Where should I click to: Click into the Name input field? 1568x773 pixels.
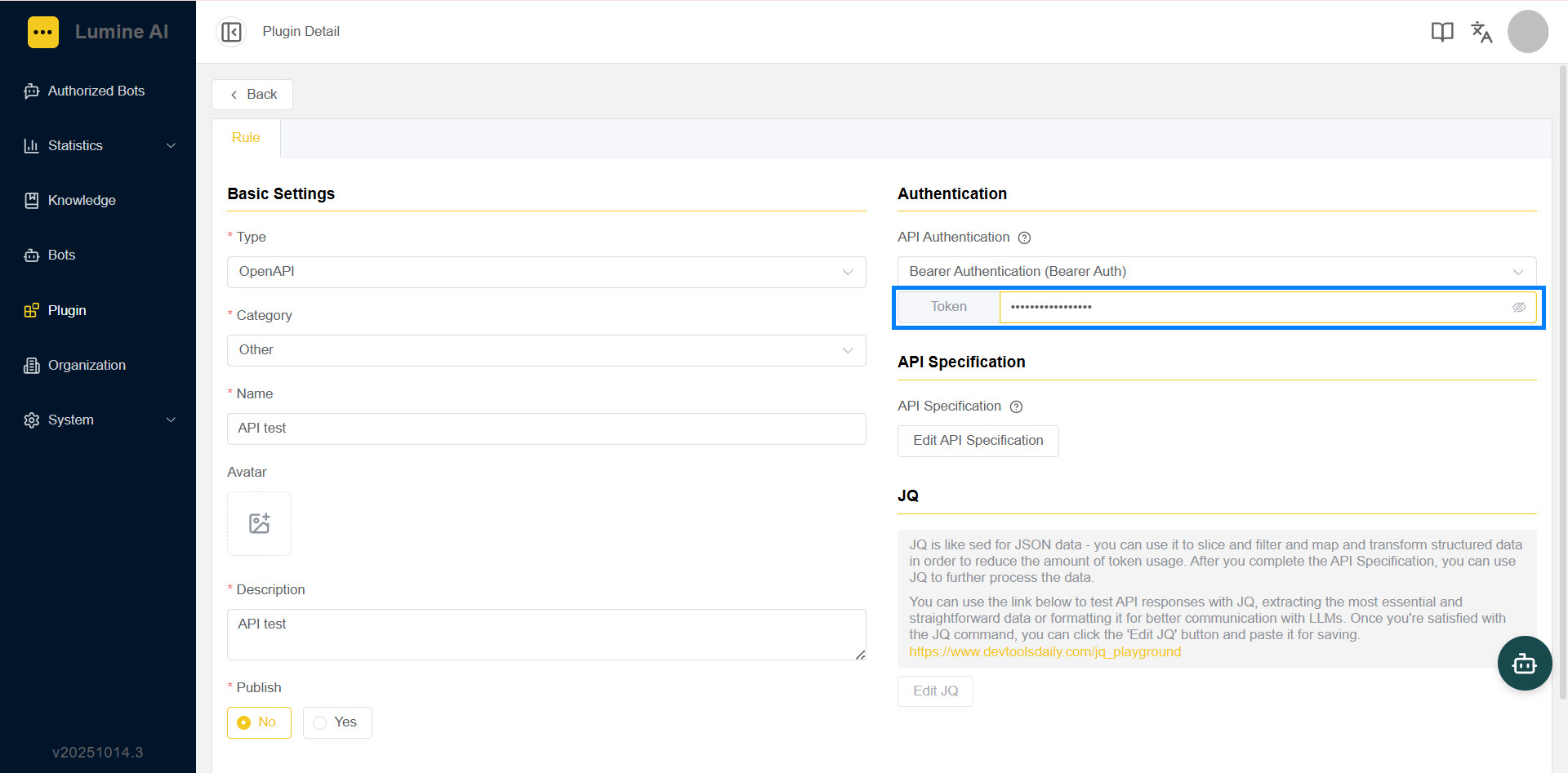[x=546, y=429]
